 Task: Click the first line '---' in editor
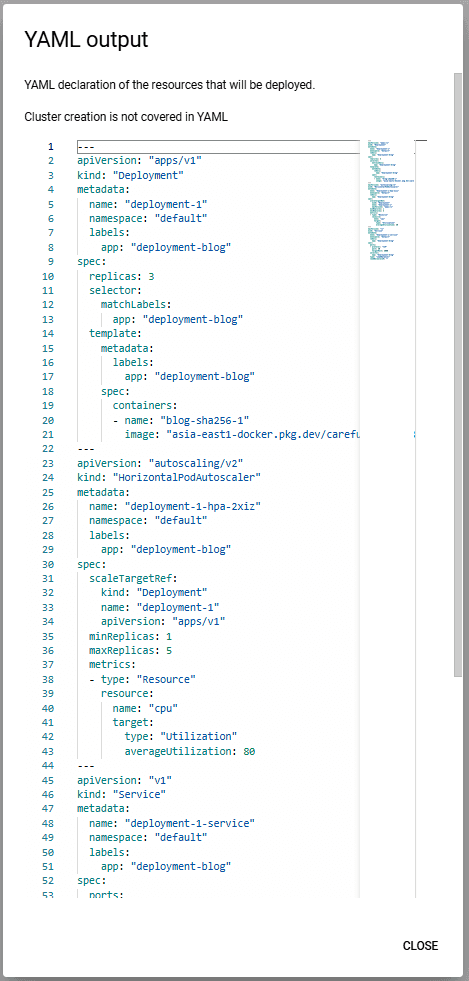(x=86, y=147)
